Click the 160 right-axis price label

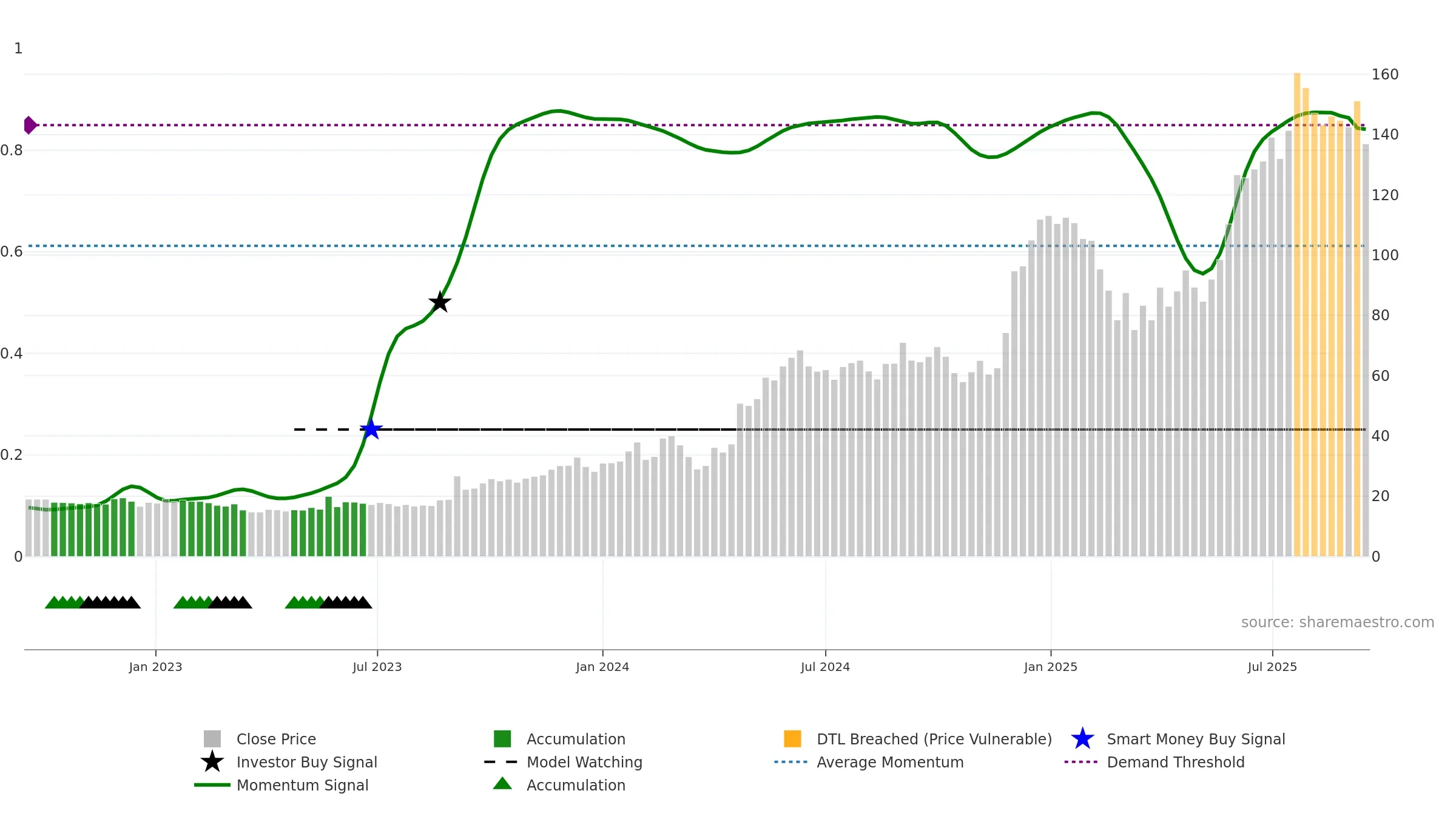point(1385,74)
